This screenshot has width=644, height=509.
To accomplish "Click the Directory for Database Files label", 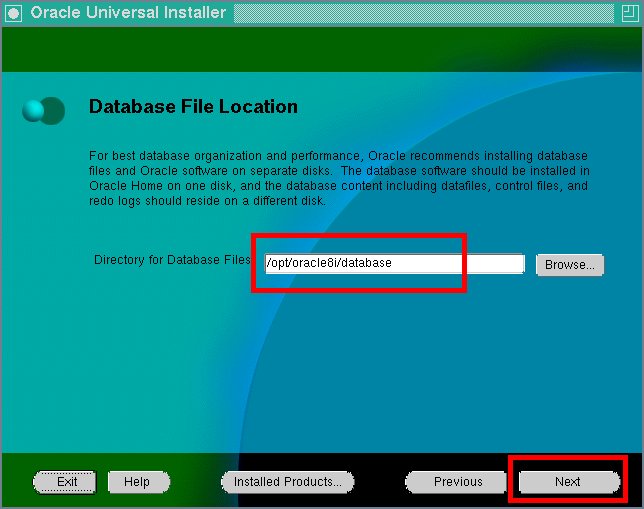I will point(172,260).
